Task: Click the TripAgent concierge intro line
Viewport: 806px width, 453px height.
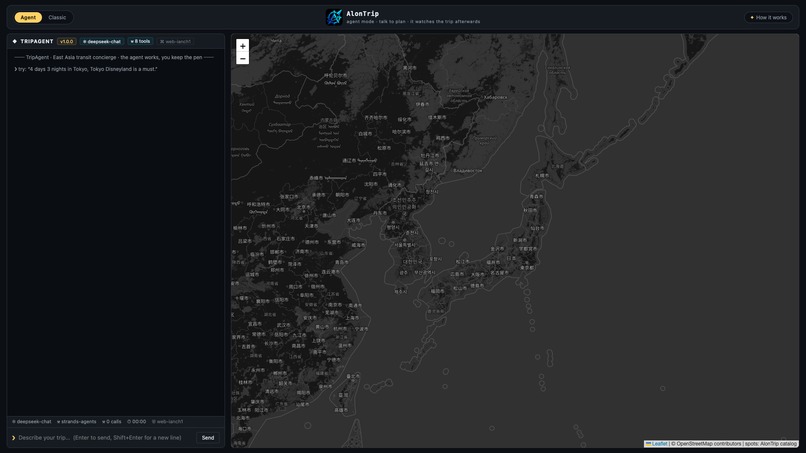Action: click(x=115, y=58)
